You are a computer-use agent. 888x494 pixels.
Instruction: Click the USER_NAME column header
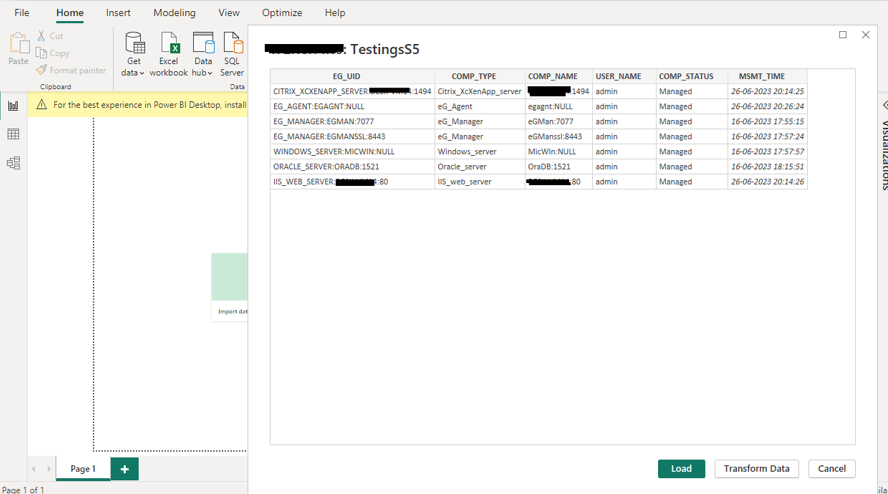624,76
